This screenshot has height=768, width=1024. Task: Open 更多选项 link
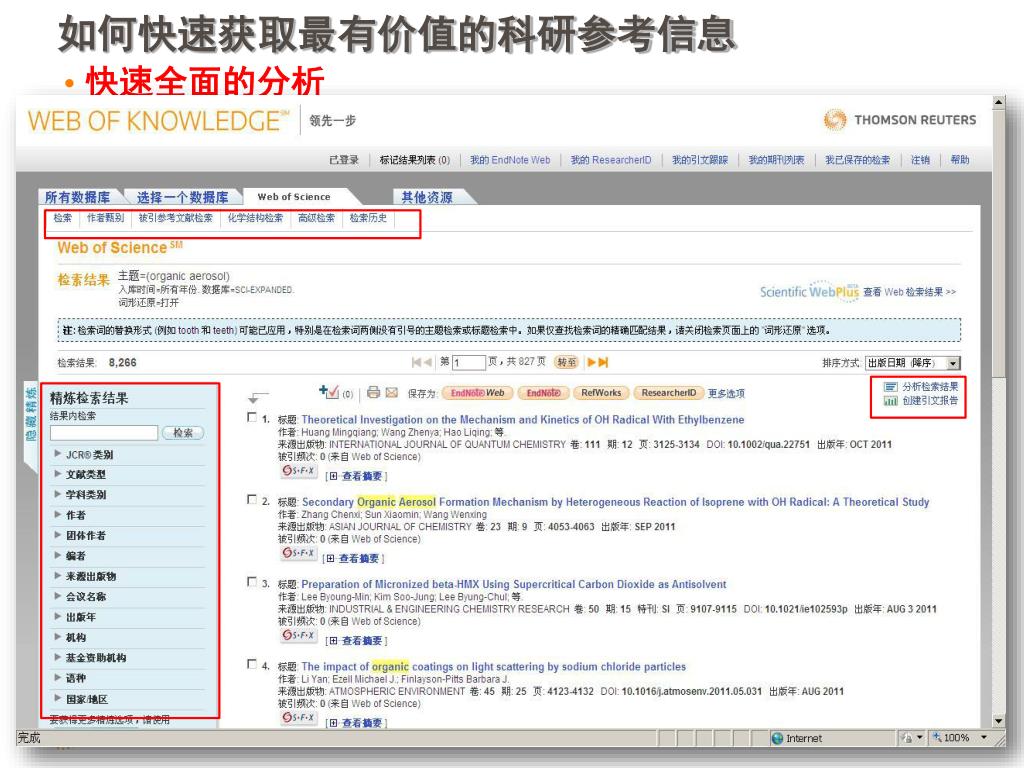(x=726, y=393)
